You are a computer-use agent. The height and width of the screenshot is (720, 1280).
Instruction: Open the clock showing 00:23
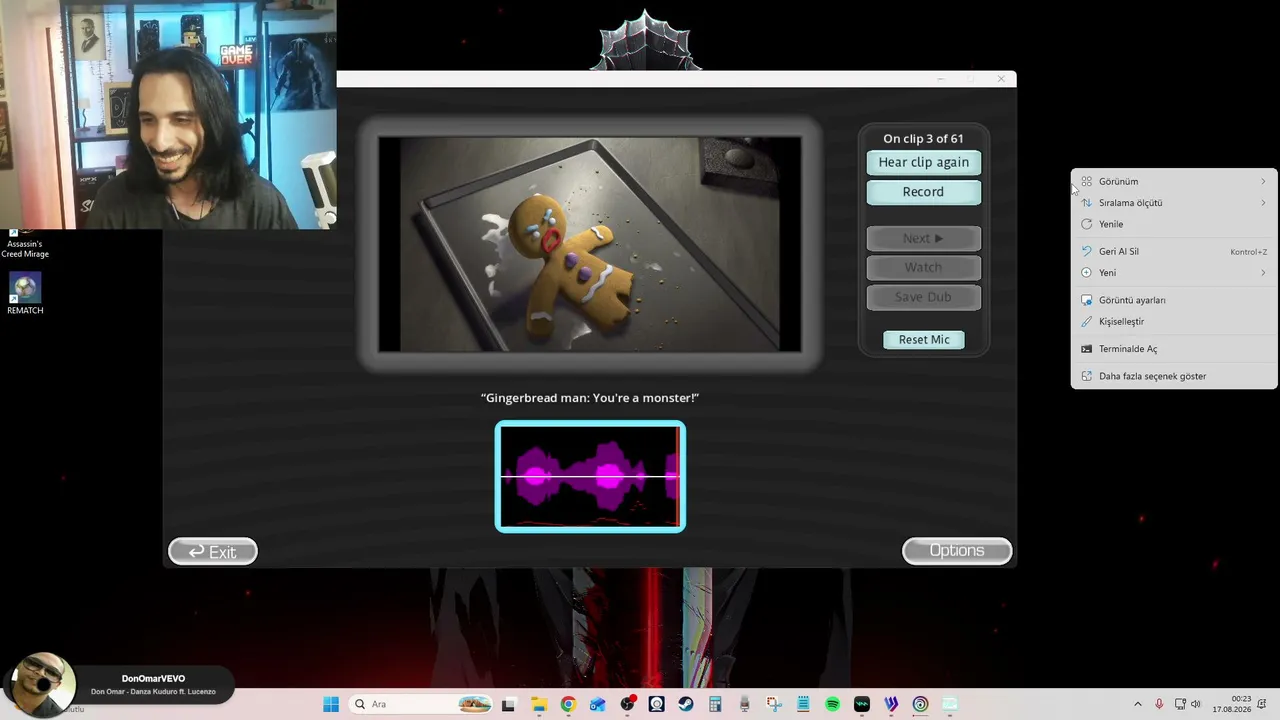point(1232,704)
